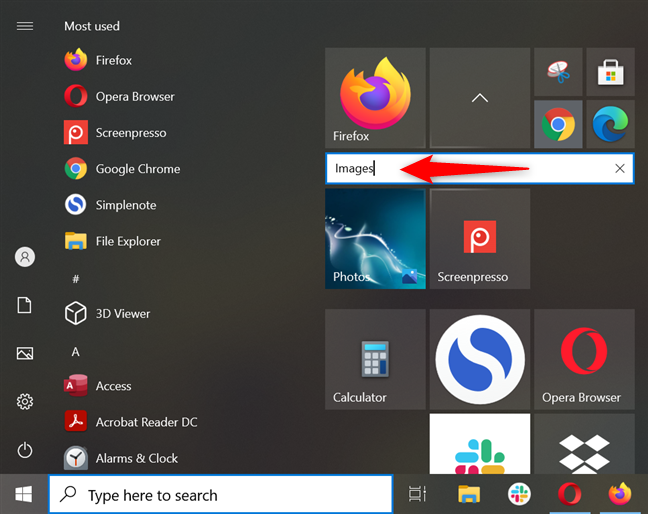Clear the Images group name field

(x=619, y=168)
